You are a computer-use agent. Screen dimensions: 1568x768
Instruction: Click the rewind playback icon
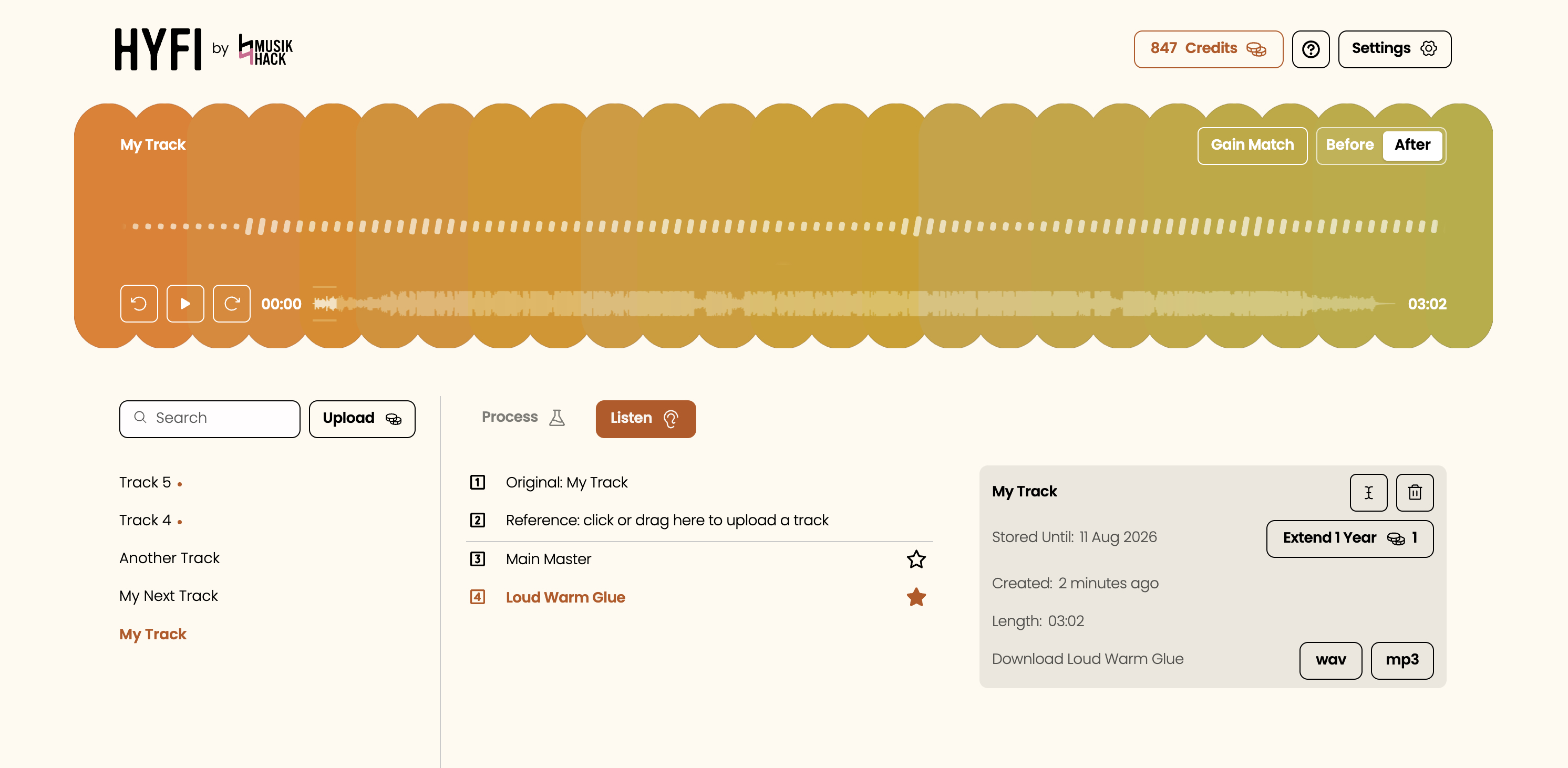(x=139, y=304)
